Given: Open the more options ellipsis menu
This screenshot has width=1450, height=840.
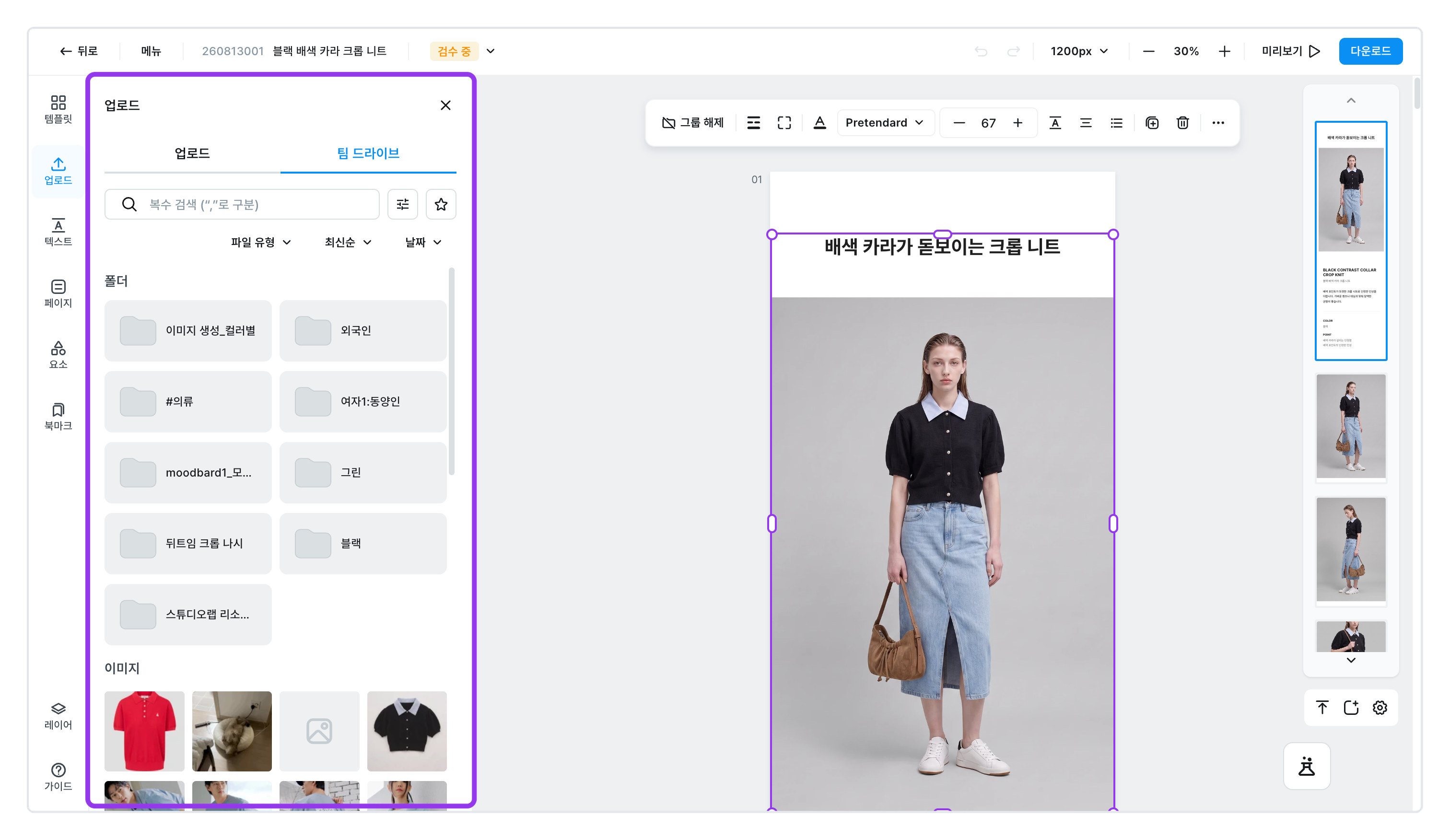Looking at the screenshot, I should click(1218, 123).
